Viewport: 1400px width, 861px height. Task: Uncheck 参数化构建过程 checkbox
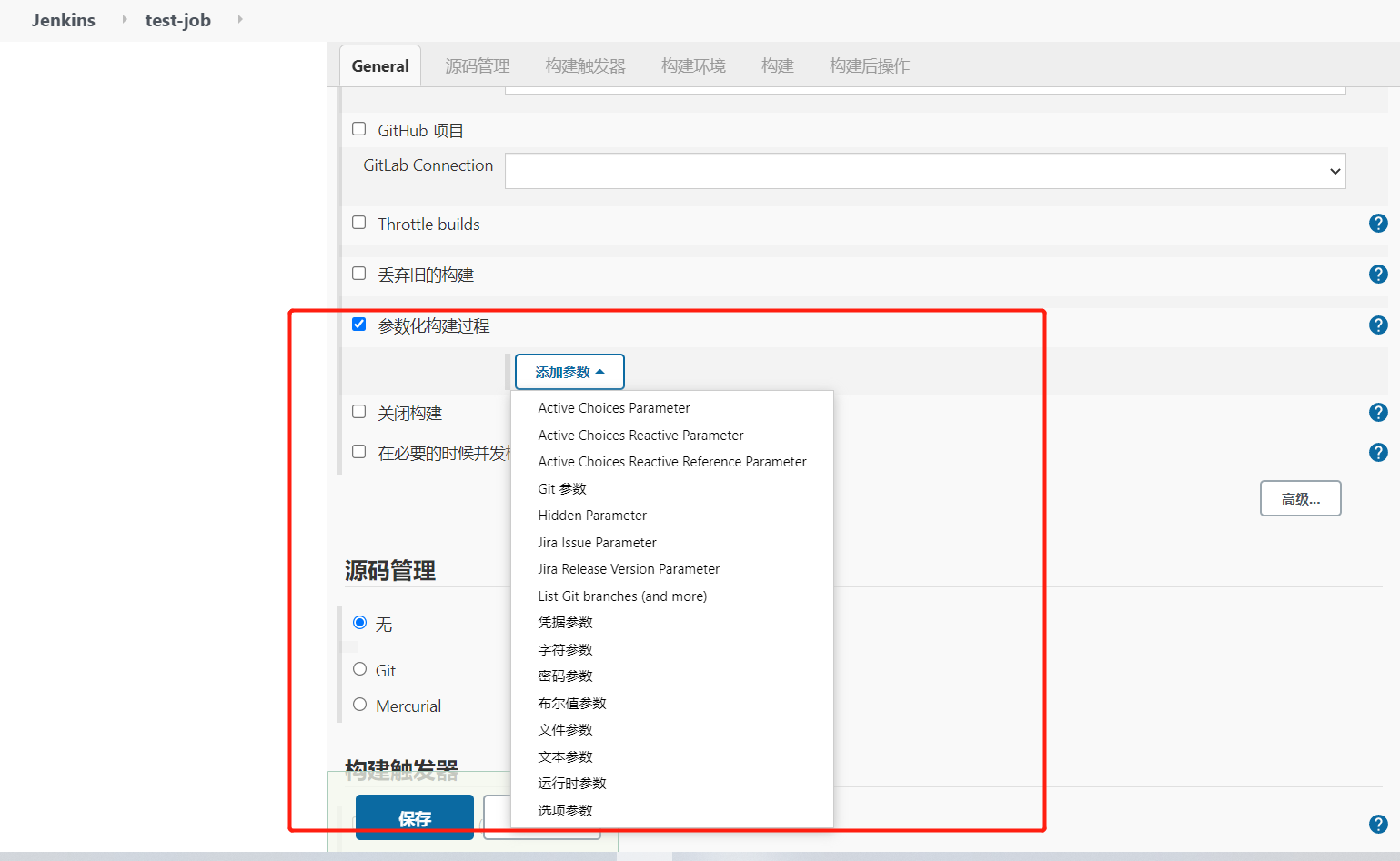pos(359,325)
